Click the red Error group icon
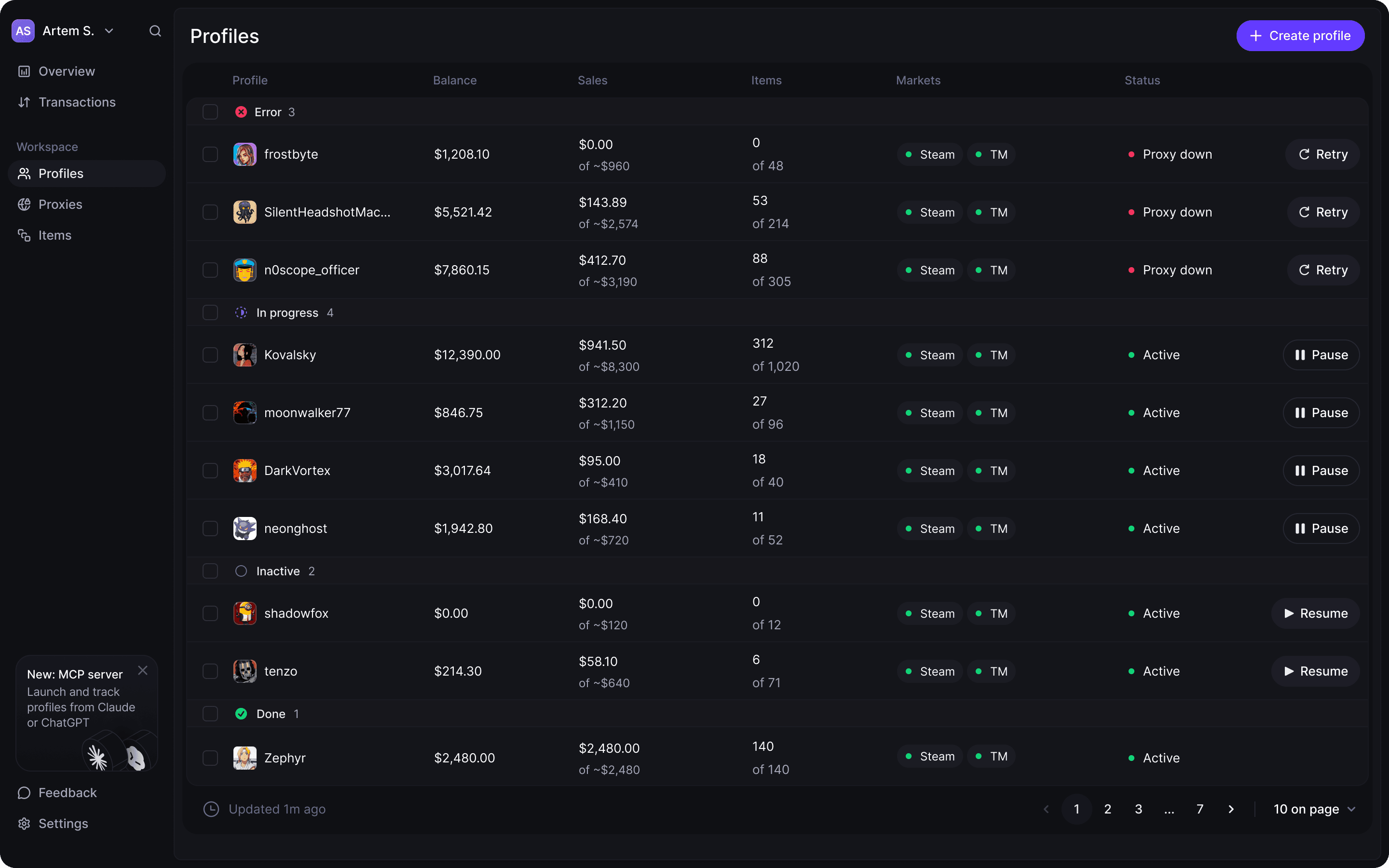This screenshot has width=1389, height=868. [241, 112]
